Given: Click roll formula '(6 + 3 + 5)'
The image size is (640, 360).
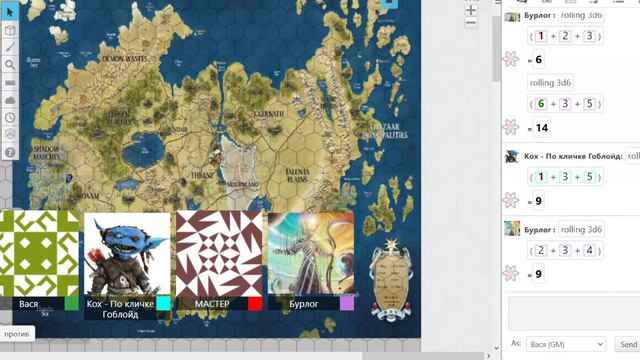Looking at the screenshot, I should pyautogui.click(x=565, y=104).
